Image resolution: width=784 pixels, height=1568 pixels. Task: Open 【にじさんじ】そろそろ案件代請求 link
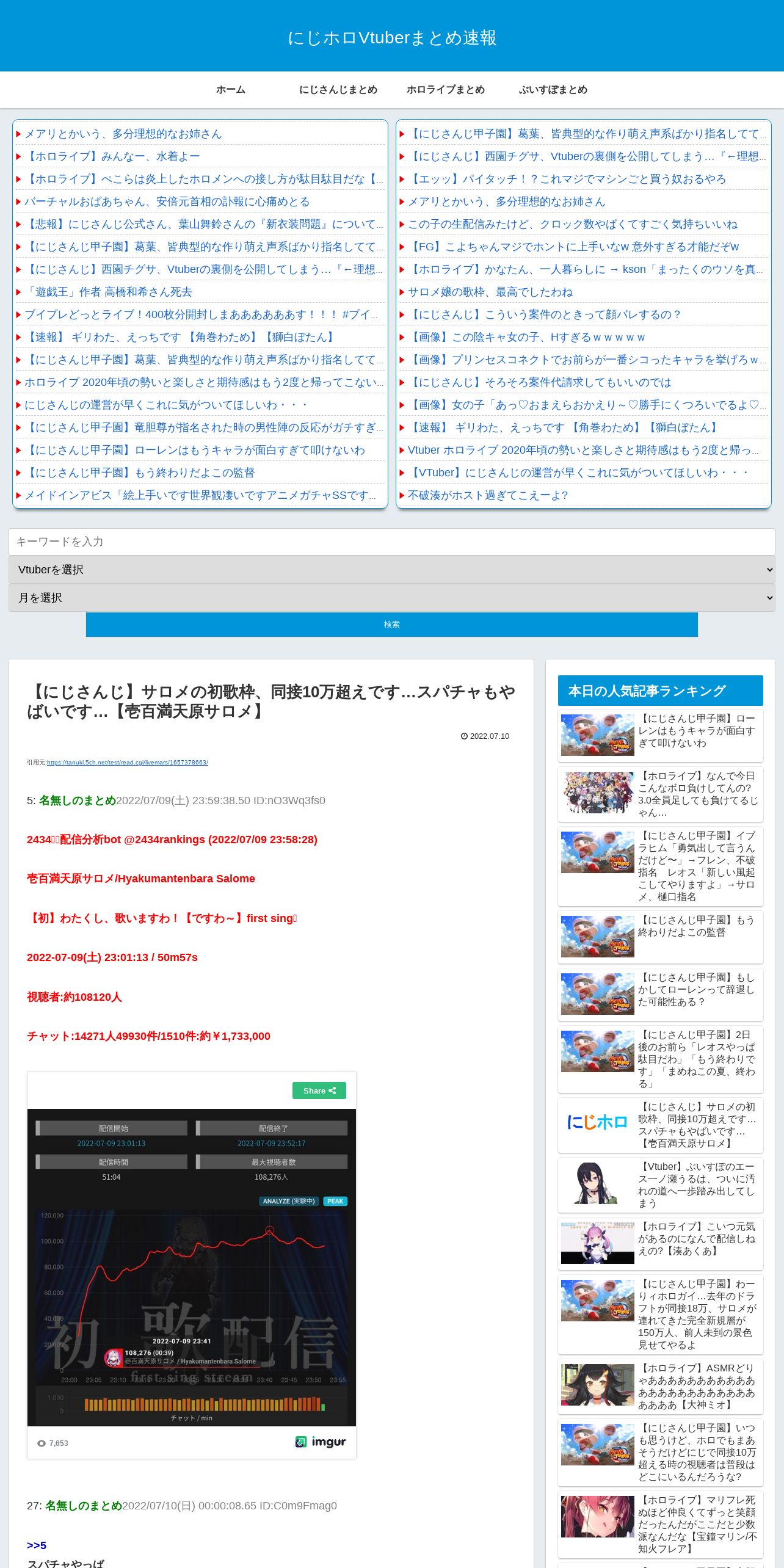[539, 382]
